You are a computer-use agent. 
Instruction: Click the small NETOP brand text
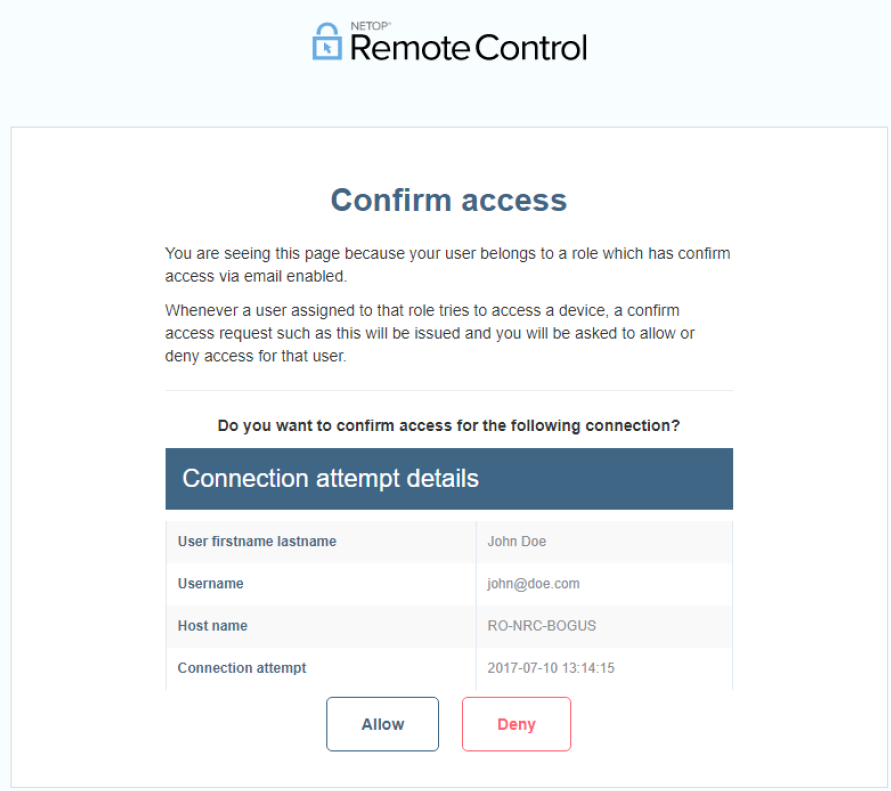pyautogui.click(x=370, y=26)
